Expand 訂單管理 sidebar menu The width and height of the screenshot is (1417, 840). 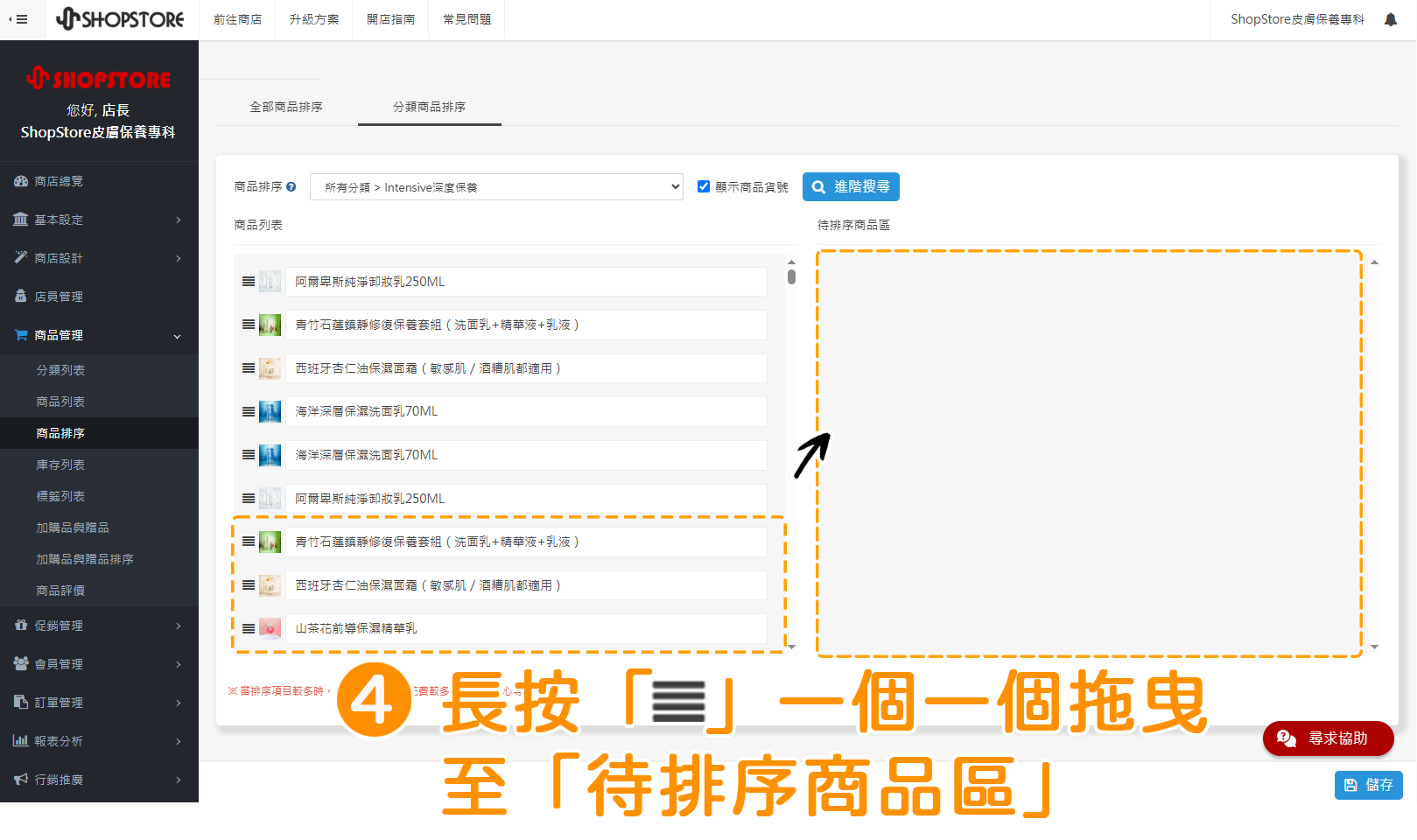coord(98,703)
